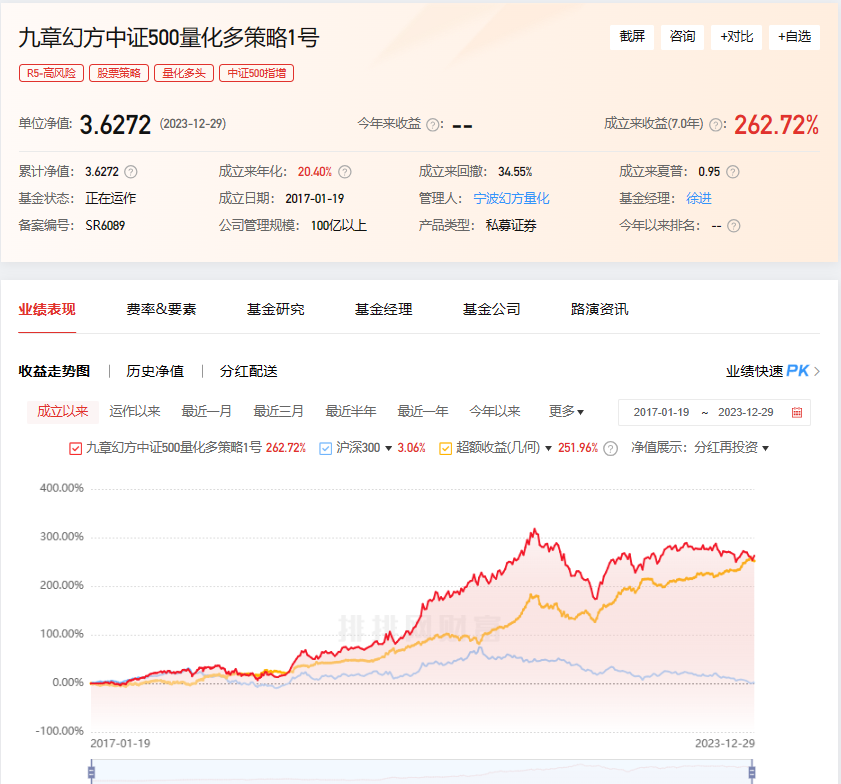
Task: Click help icon beside 成立来年化 20.40%
Action: (345, 172)
